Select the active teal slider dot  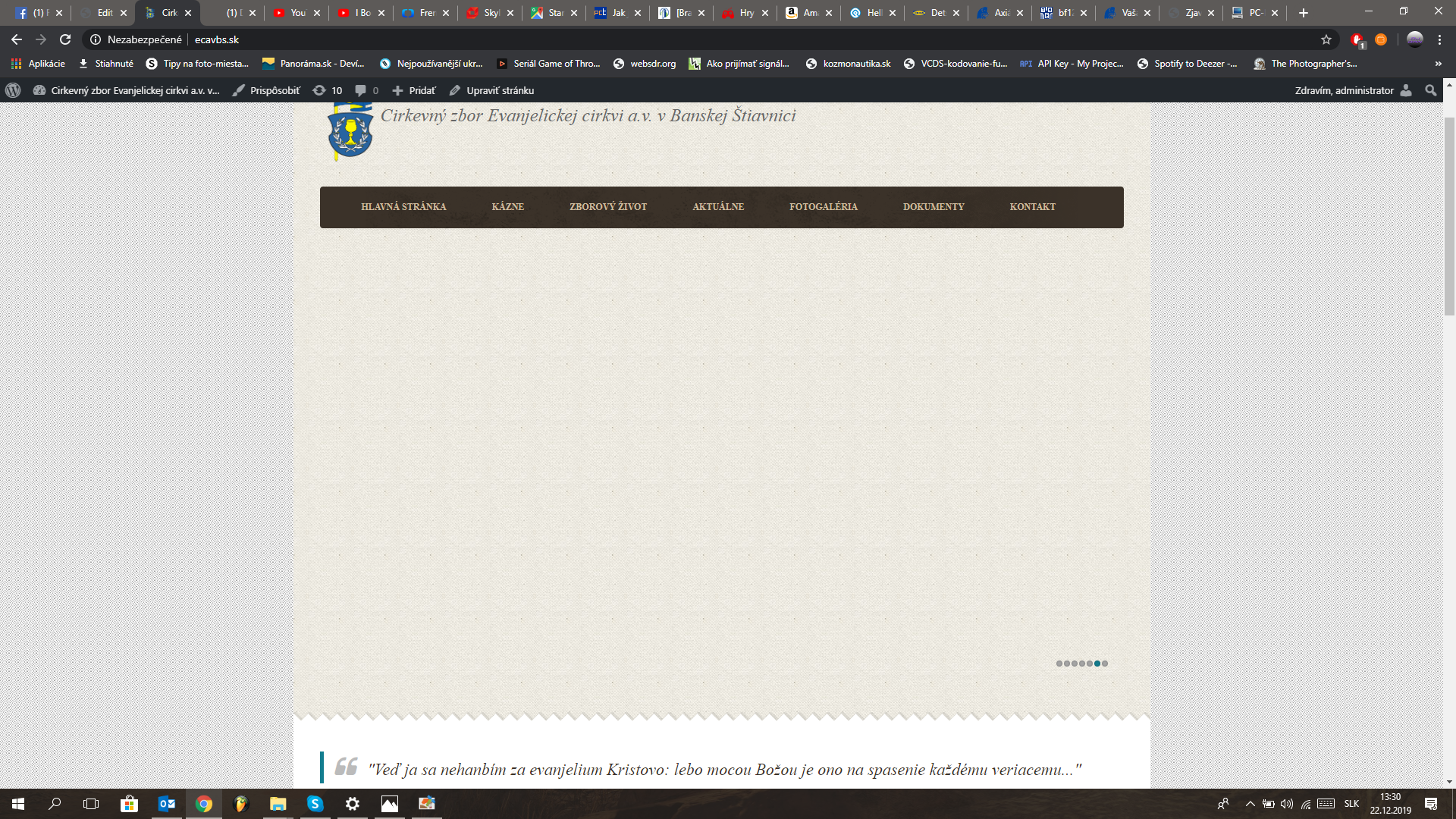pyautogui.click(x=1097, y=664)
